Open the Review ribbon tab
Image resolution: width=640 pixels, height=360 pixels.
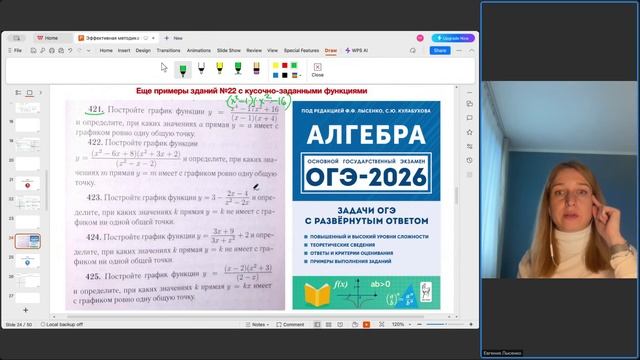click(x=254, y=51)
